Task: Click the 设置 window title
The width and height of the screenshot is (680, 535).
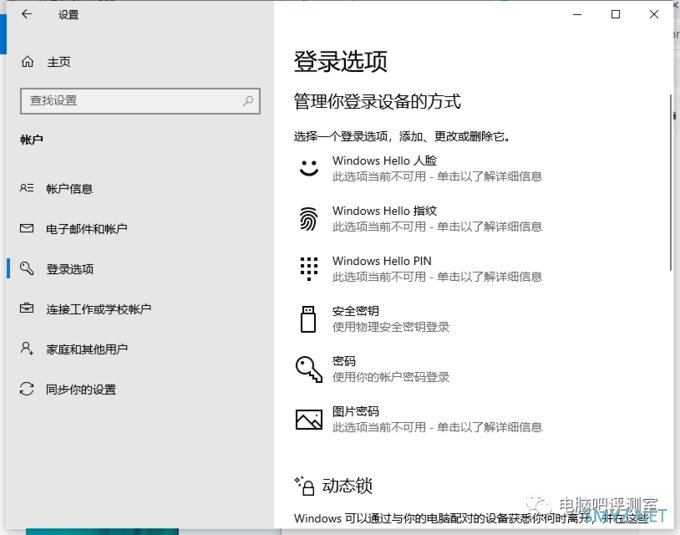Action: coord(69,15)
